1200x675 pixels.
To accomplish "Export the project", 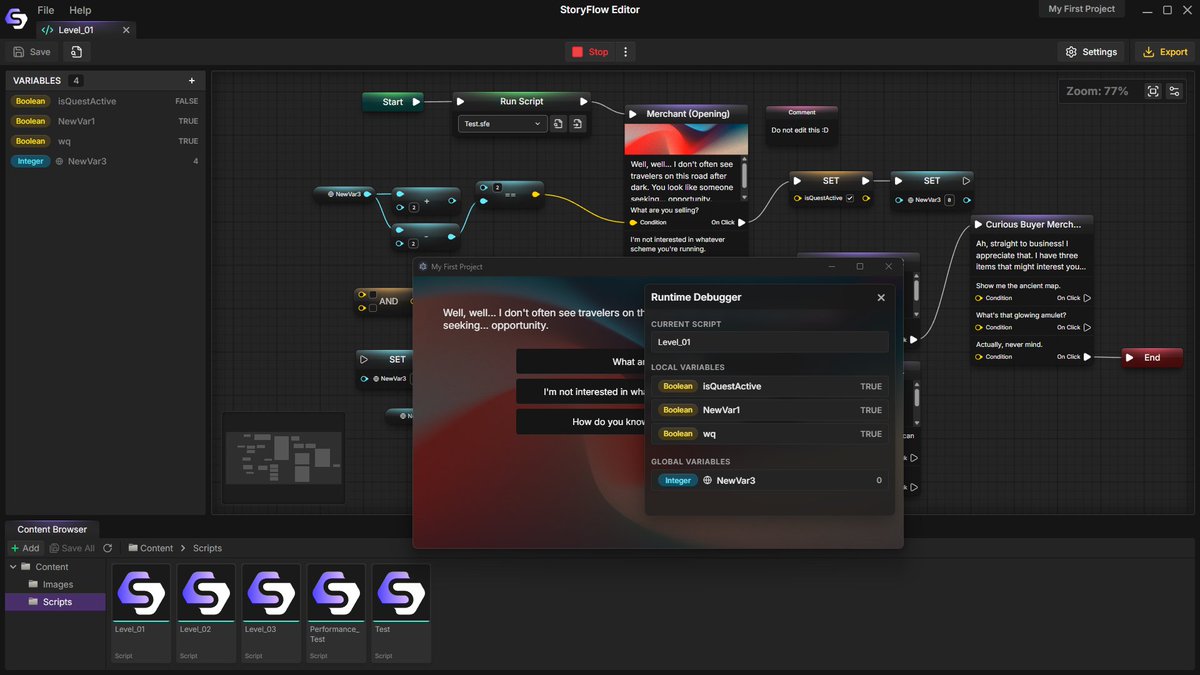I will pos(1163,51).
